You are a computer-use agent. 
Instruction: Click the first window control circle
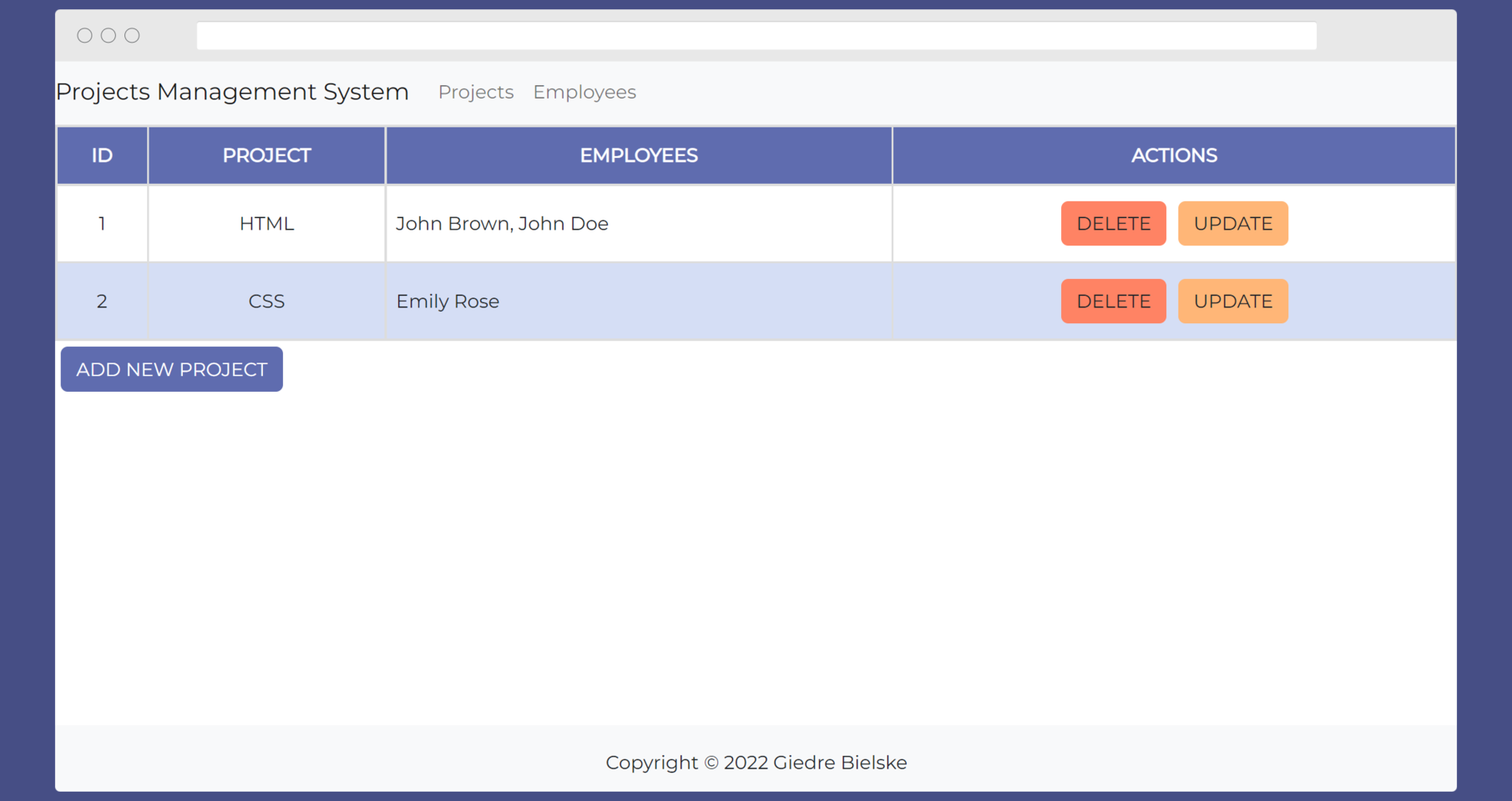(x=84, y=35)
